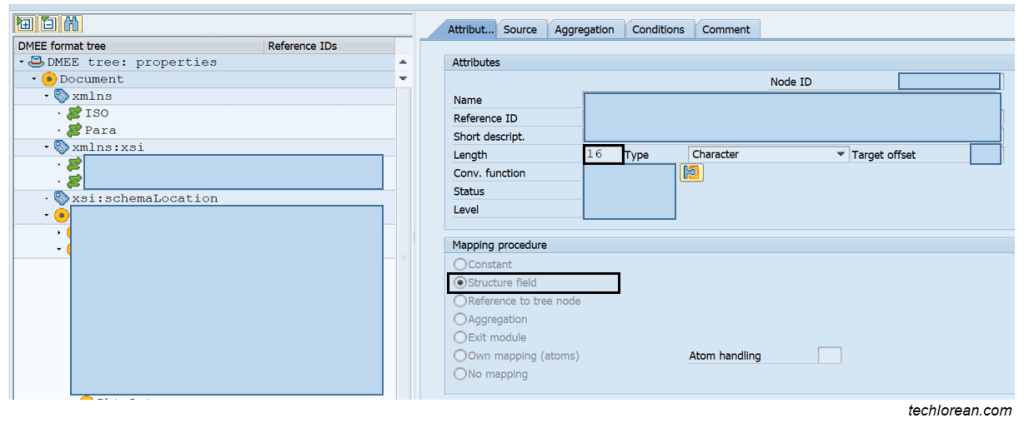This screenshot has height=423, width=1024.
Task: Click the tag icon beside xsi:schemaLocation
Action: pyautogui.click(x=62, y=198)
